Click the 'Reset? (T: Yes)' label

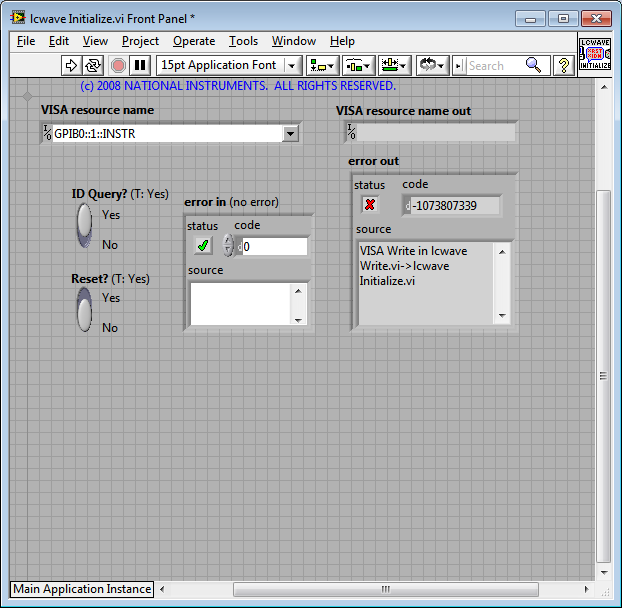(110, 279)
